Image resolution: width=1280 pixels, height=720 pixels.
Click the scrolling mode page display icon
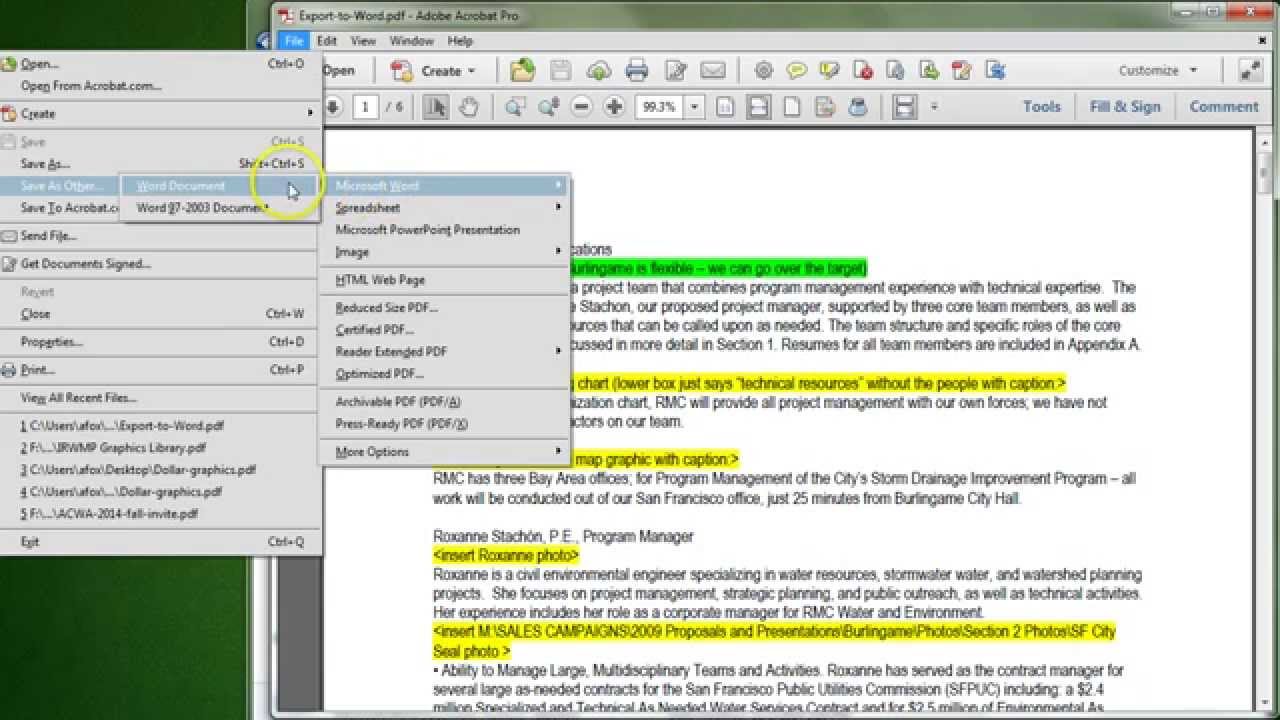pos(904,106)
